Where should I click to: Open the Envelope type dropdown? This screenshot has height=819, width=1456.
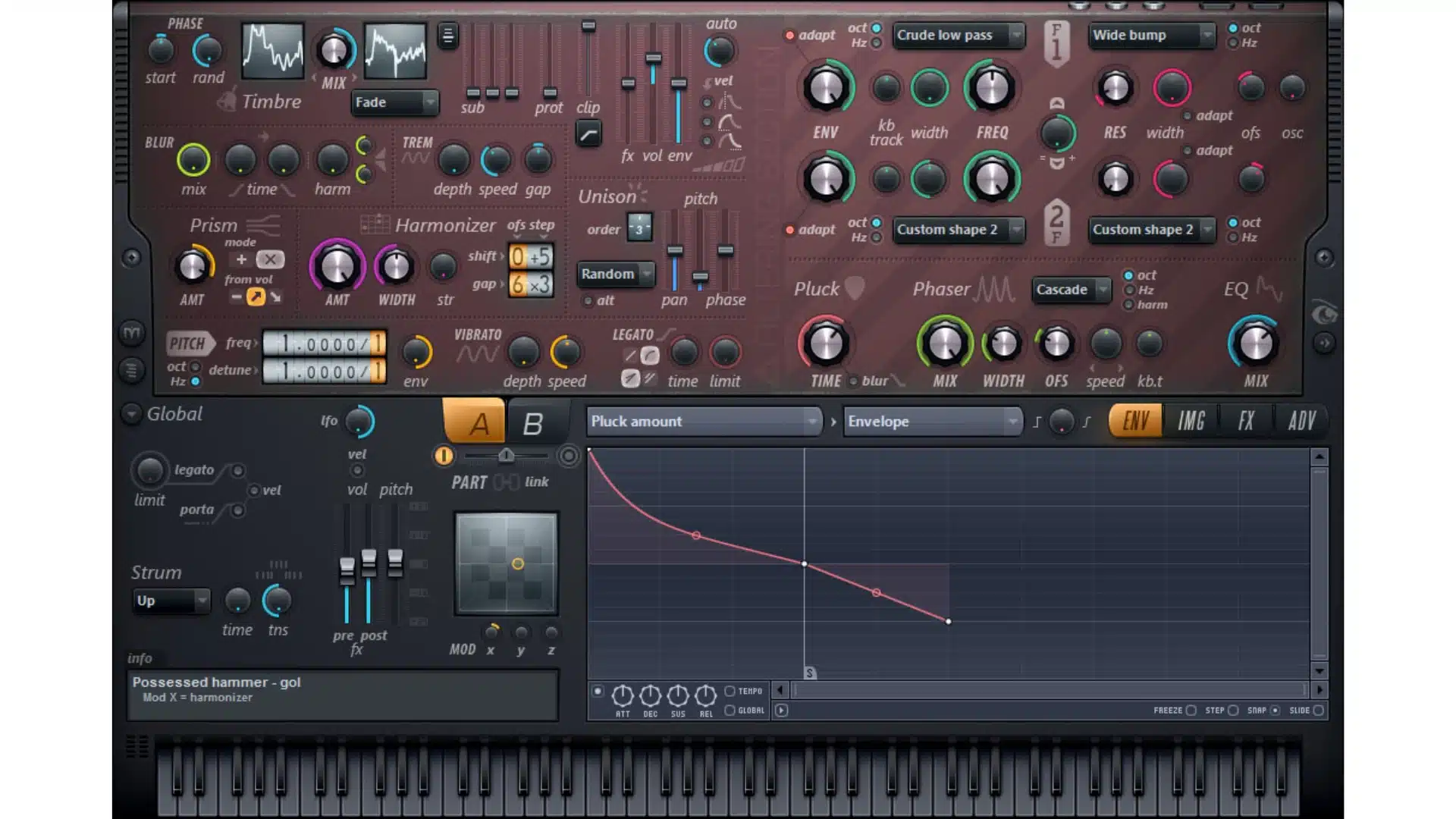(933, 422)
